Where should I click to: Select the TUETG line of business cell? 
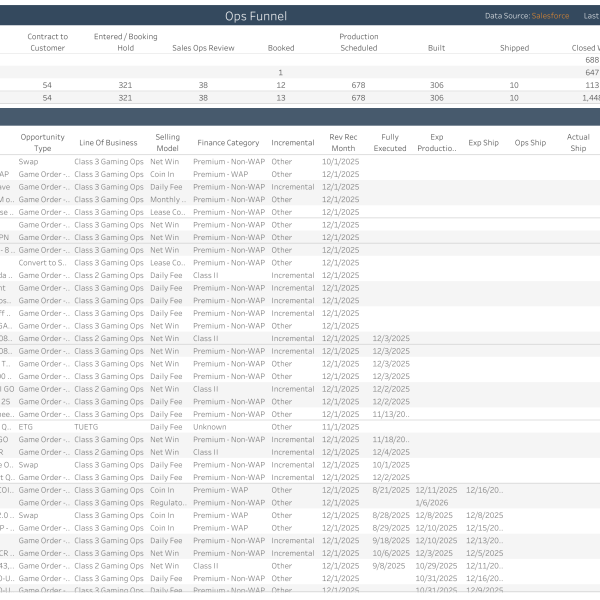86,427
